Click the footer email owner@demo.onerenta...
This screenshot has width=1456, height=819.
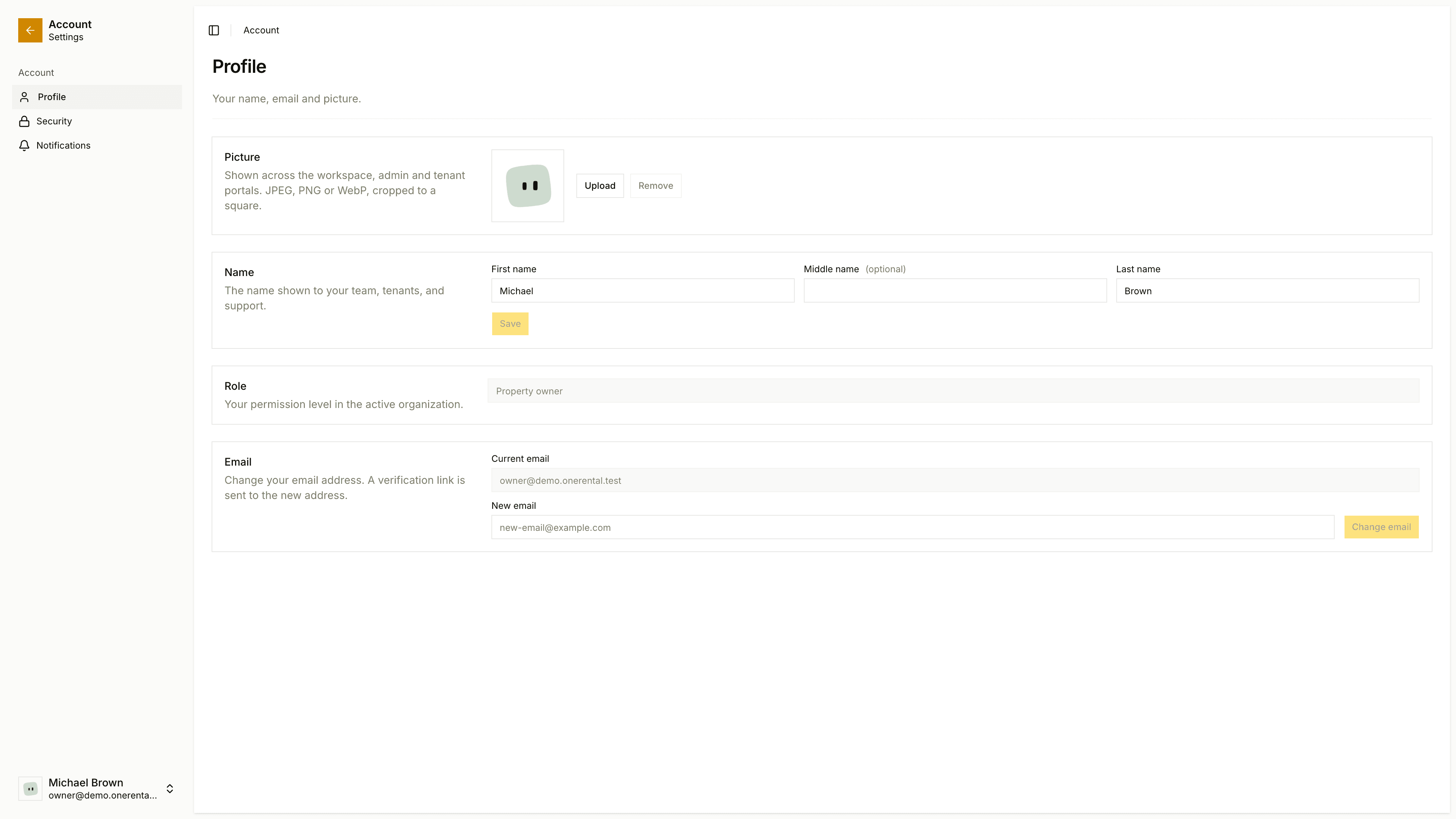[103, 795]
